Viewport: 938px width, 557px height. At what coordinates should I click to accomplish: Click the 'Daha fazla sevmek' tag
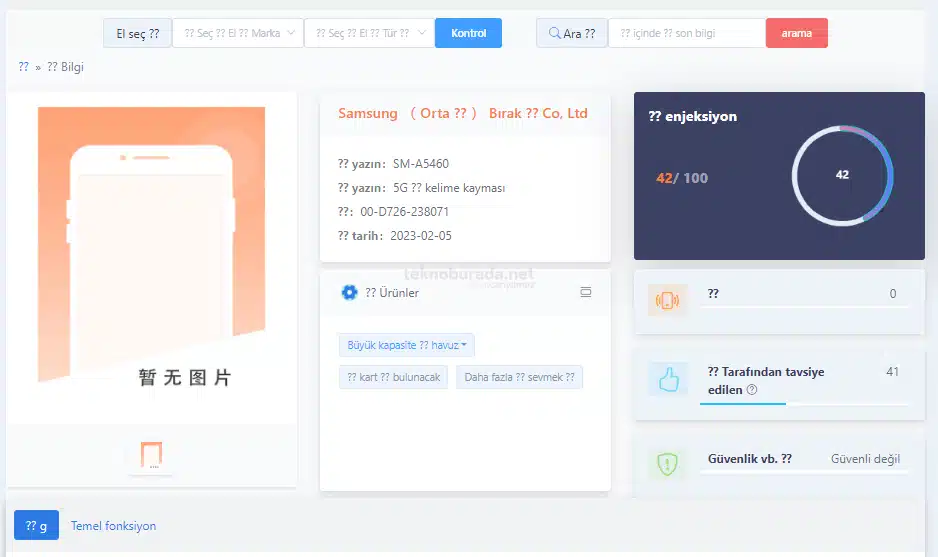[519, 377]
